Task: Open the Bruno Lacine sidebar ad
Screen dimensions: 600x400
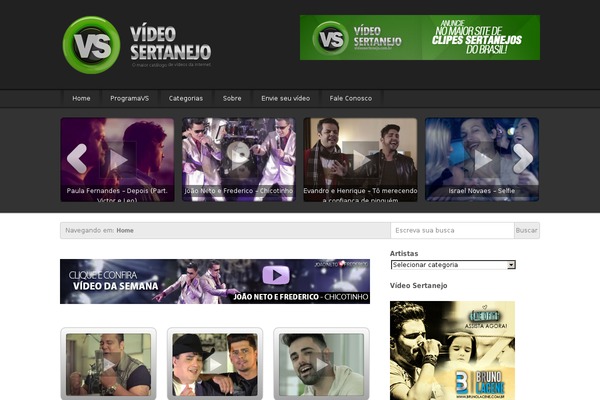Action: (451, 350)
